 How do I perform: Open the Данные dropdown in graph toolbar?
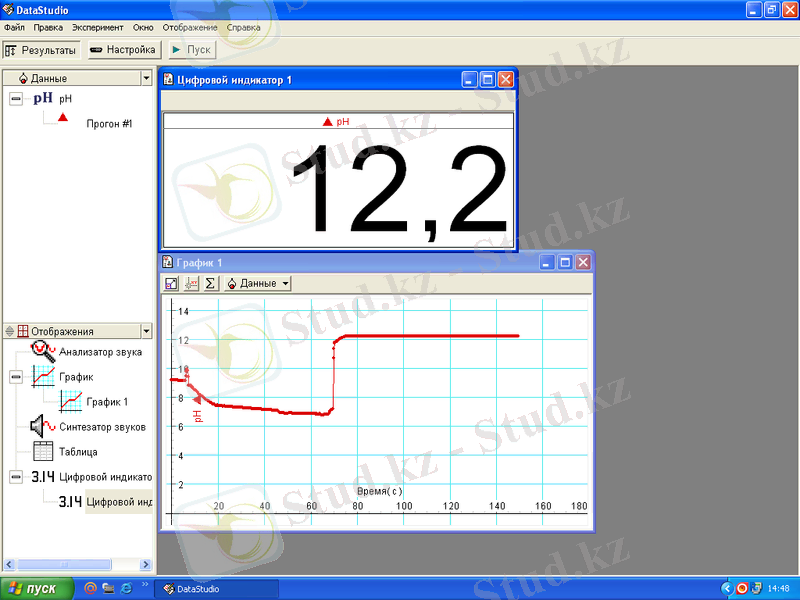coord(257,284)
